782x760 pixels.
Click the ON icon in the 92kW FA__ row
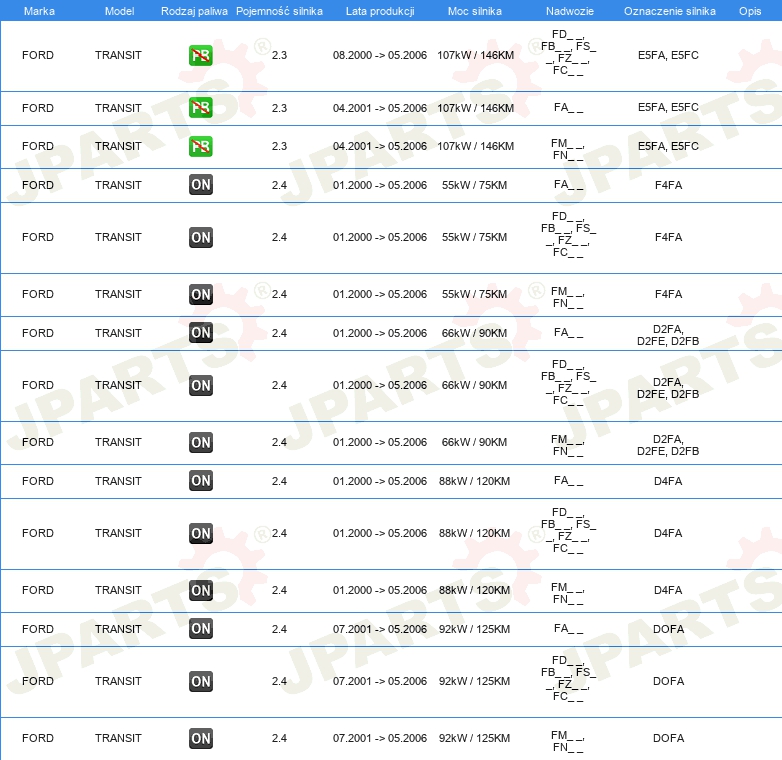coord(200,629)
